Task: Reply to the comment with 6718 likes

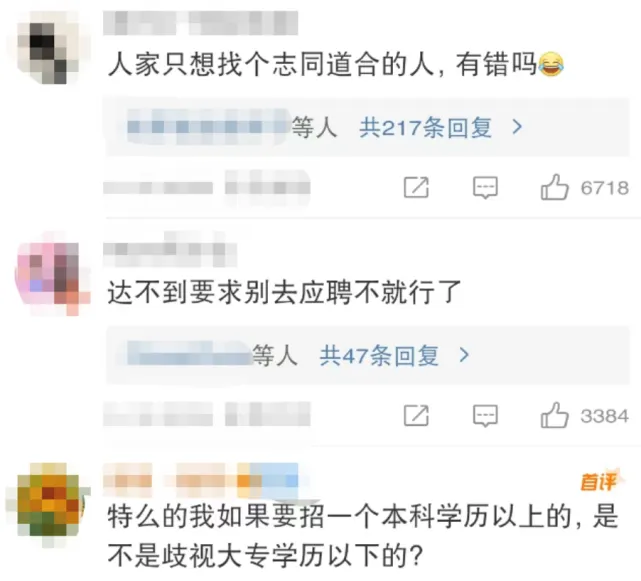Action: pyautogui.click(x=485, y=188)
